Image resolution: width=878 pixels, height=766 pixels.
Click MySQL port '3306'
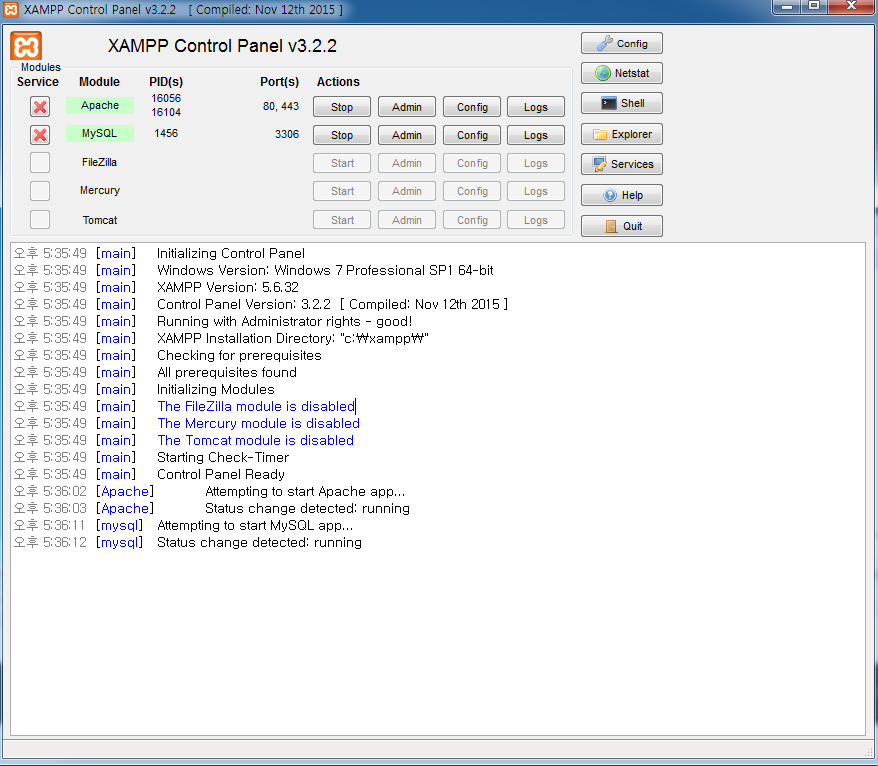coord(287,134)
